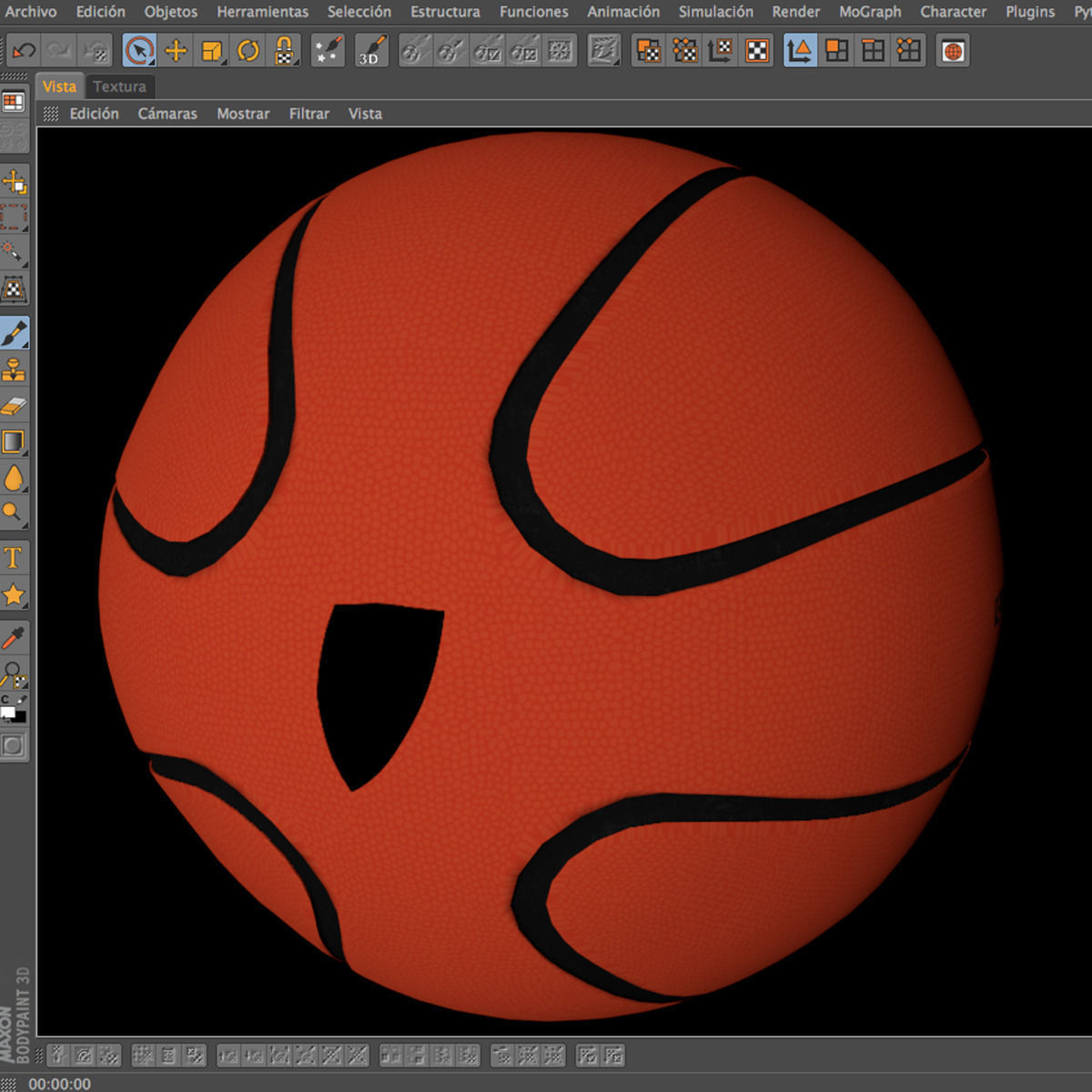
Task: Open the Estructura menu
Action: point(445,12)
